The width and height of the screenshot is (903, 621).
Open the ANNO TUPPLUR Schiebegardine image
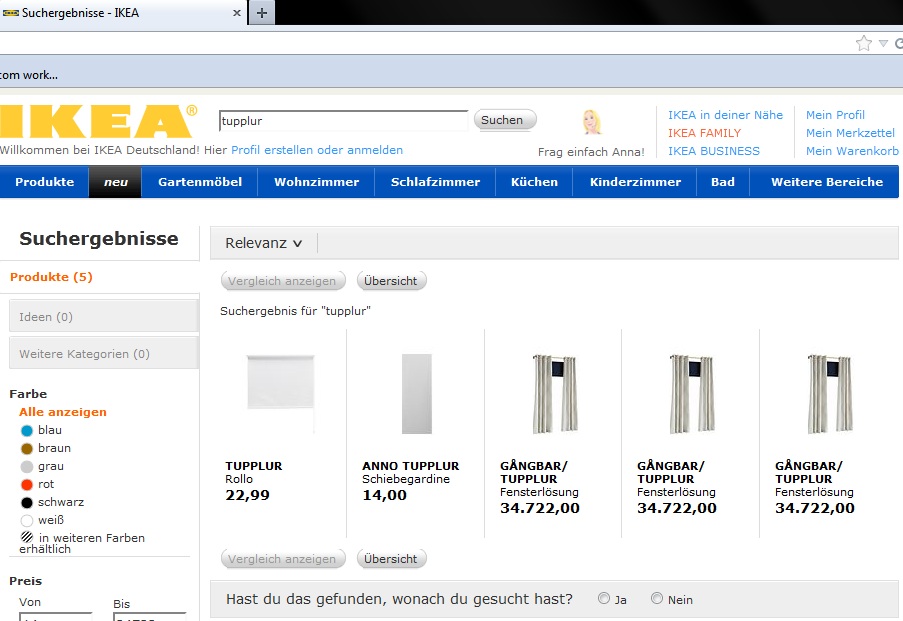point(416,393)
